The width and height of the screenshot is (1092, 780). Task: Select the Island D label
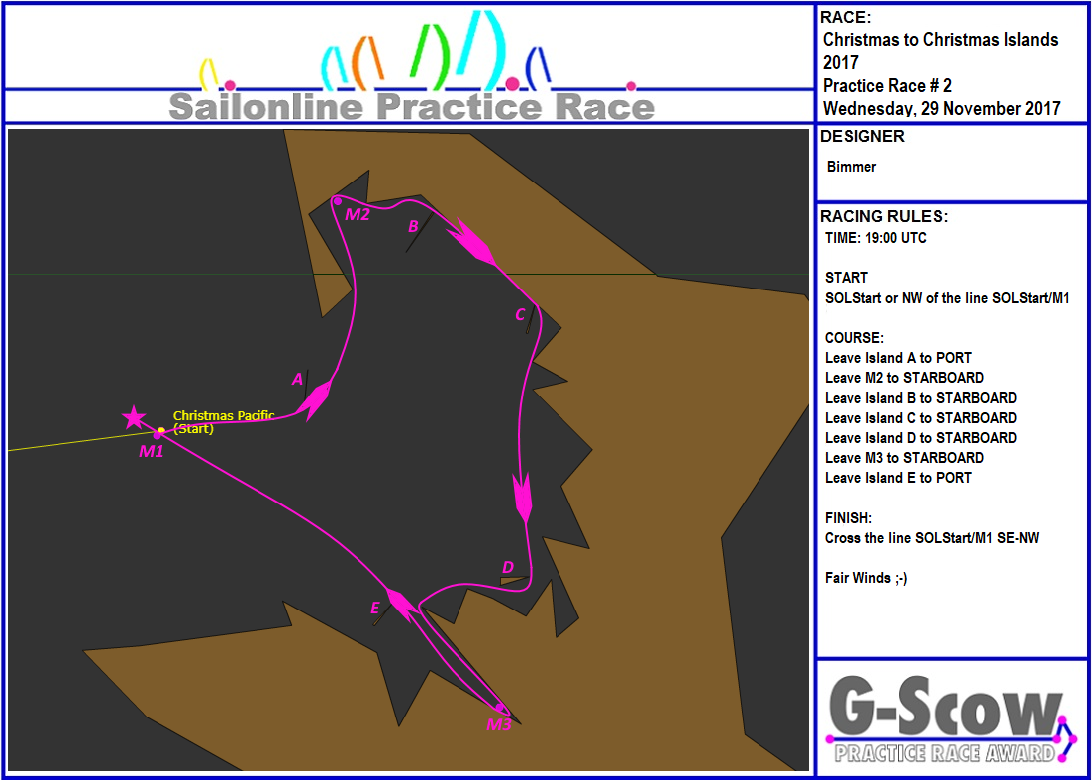coord(508,568)
